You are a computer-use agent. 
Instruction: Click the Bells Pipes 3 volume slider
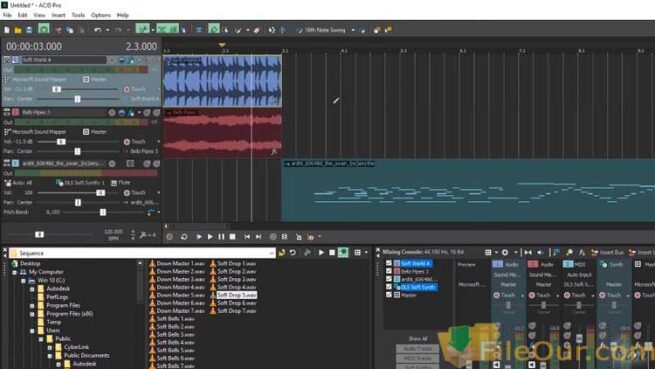click(x=61, y=142)
